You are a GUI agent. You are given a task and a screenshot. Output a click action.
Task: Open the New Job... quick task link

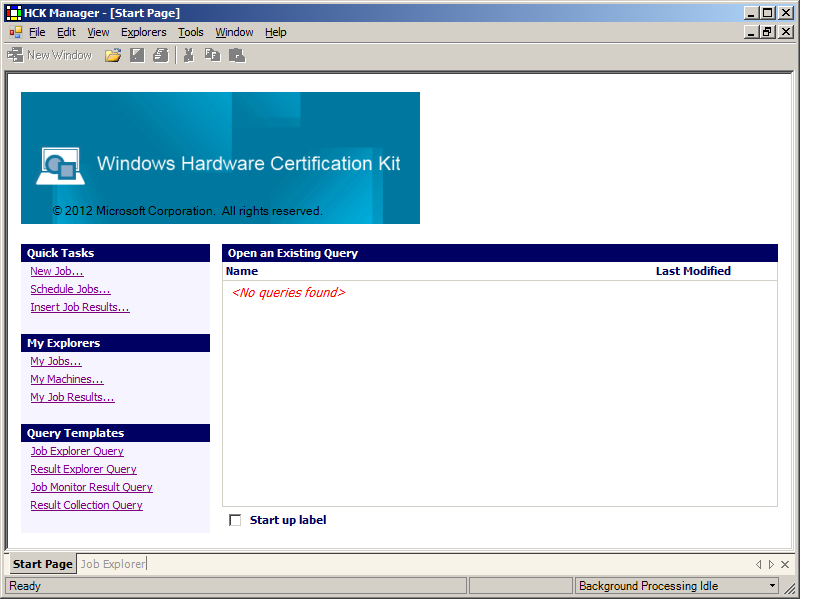pyautogui.click(x=57, y=271)
